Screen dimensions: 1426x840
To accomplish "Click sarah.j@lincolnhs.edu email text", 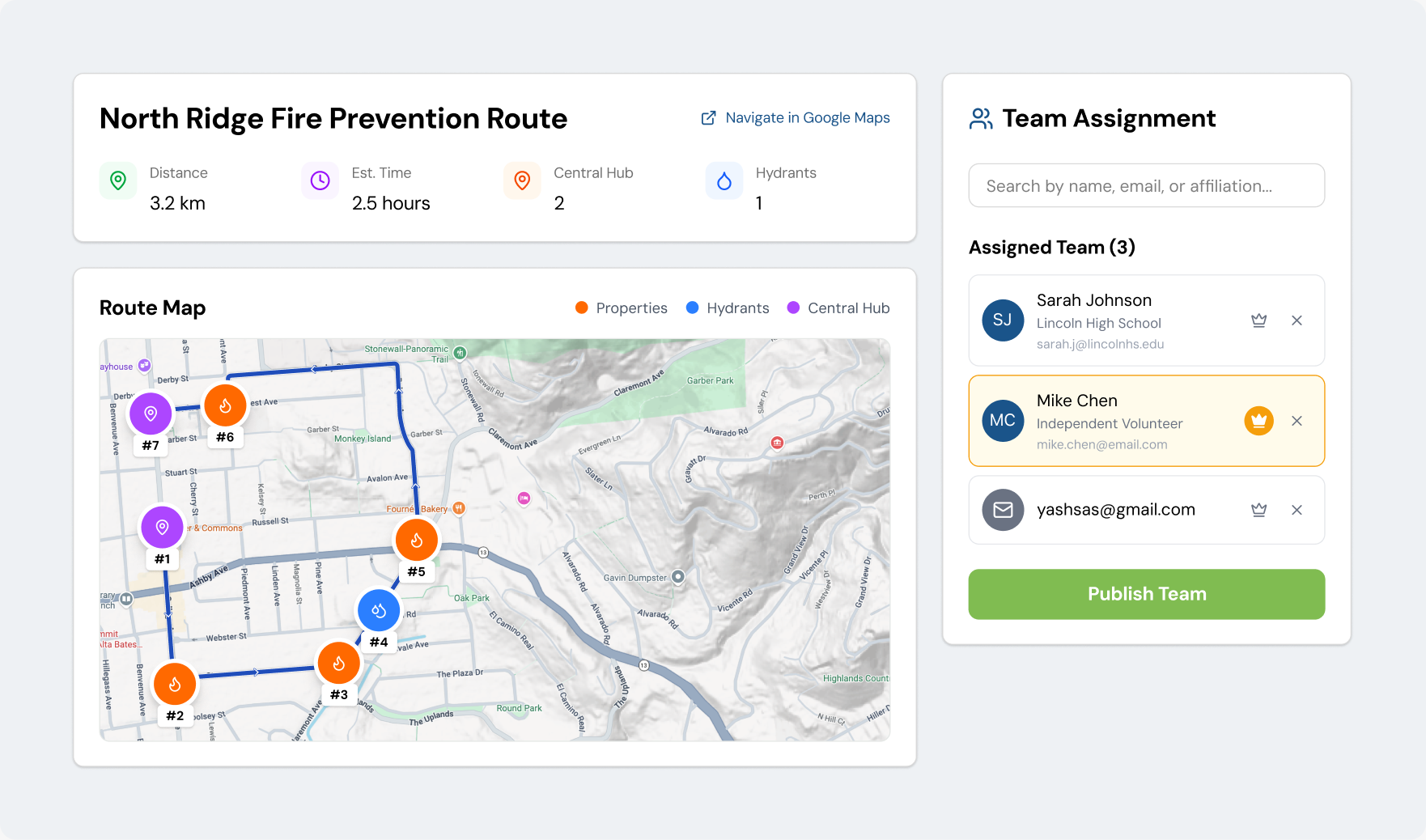I will (x=1100, y=344).
